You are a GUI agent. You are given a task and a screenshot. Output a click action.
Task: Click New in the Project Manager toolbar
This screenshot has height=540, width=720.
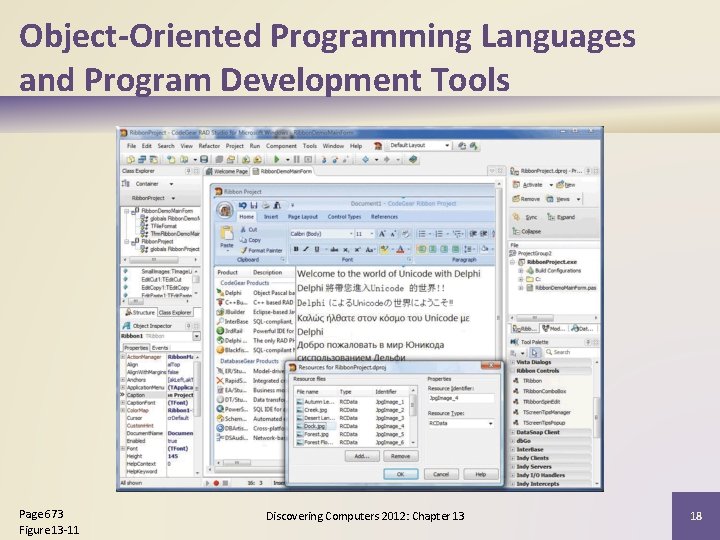[565, 185]
